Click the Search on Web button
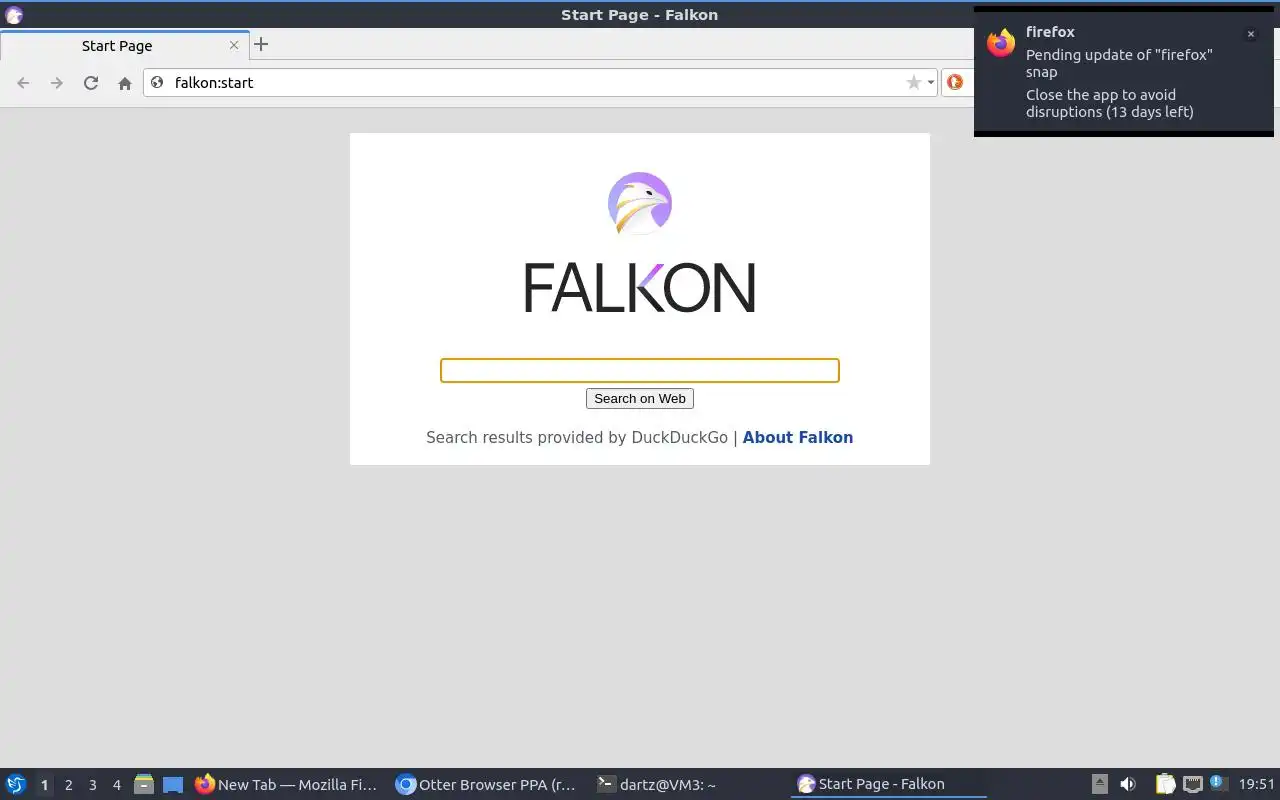Screen dimensions: 1280x800 tap(640, 398)
